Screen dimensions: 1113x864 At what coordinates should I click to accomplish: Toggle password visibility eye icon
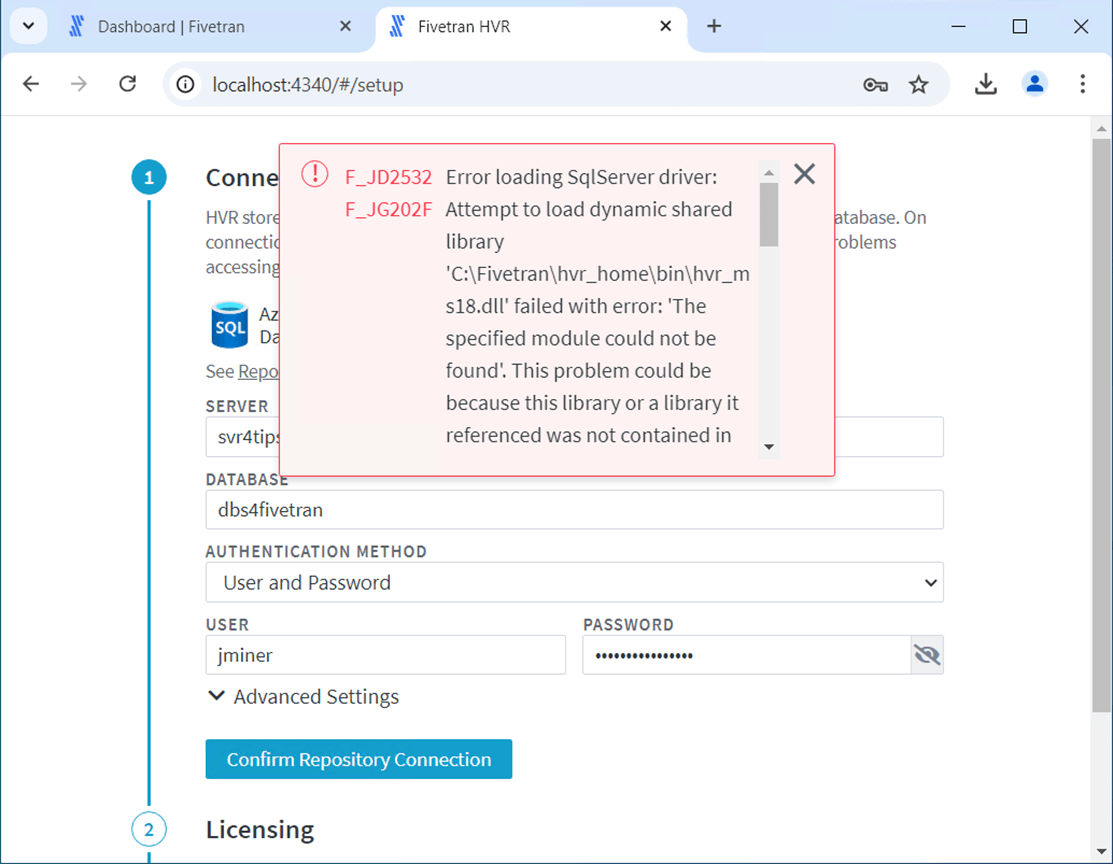click(x=927, y=655)
